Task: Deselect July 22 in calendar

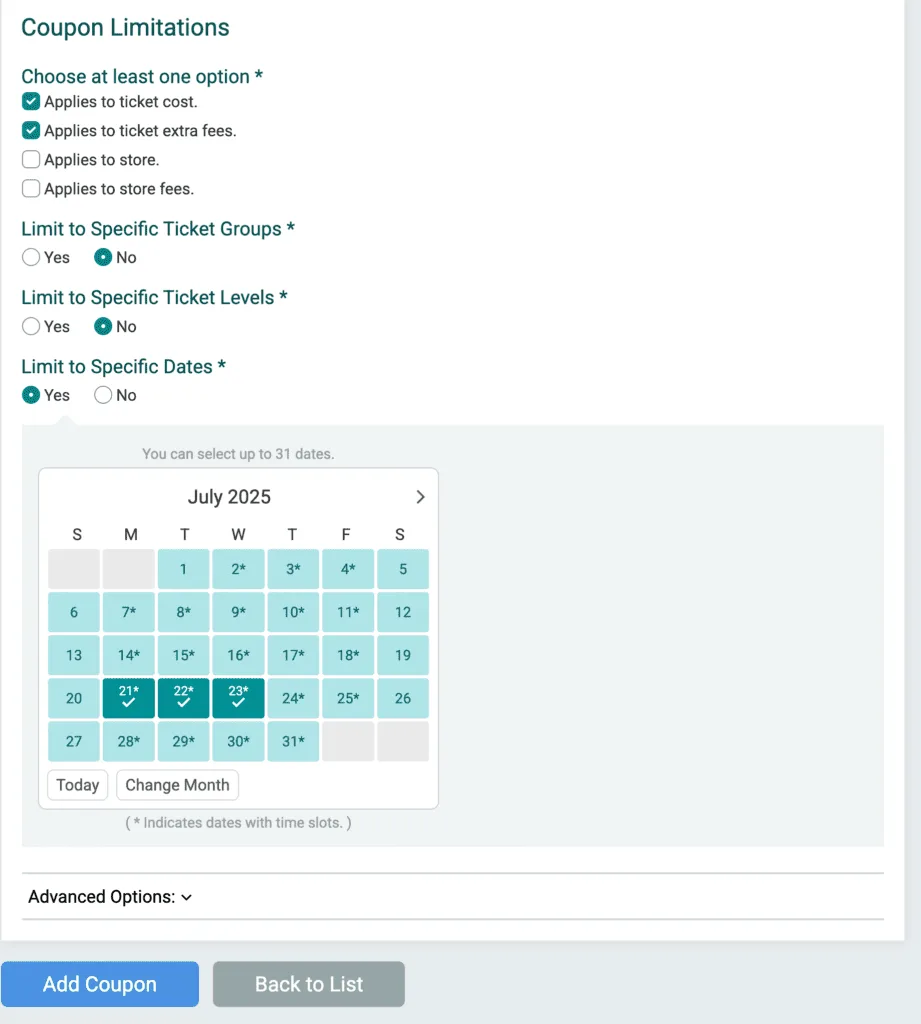Action: 183,698
